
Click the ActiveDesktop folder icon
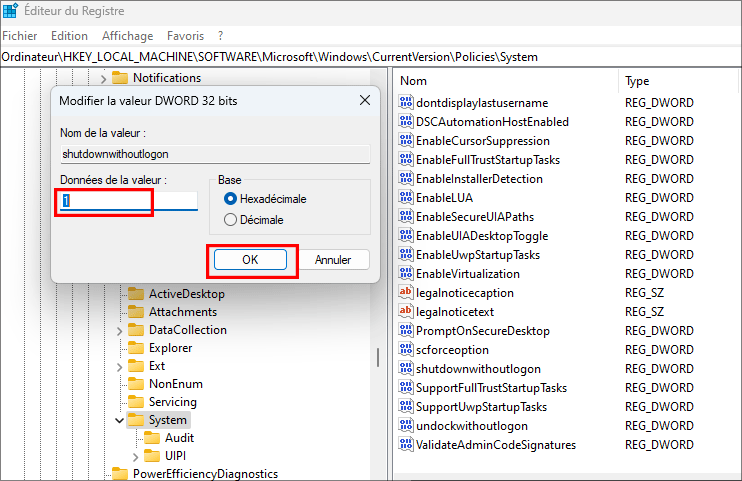tap(137, 294)
